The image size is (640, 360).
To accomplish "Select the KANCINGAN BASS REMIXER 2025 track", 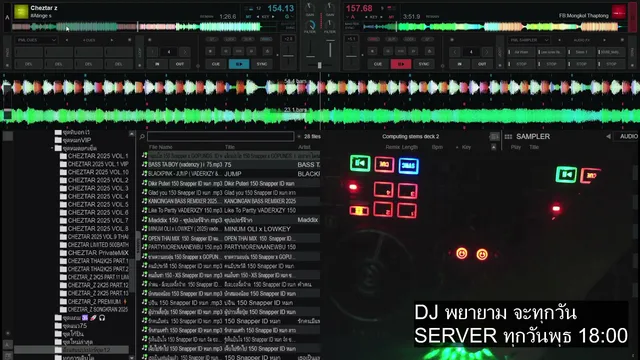I will pos(231,201).
